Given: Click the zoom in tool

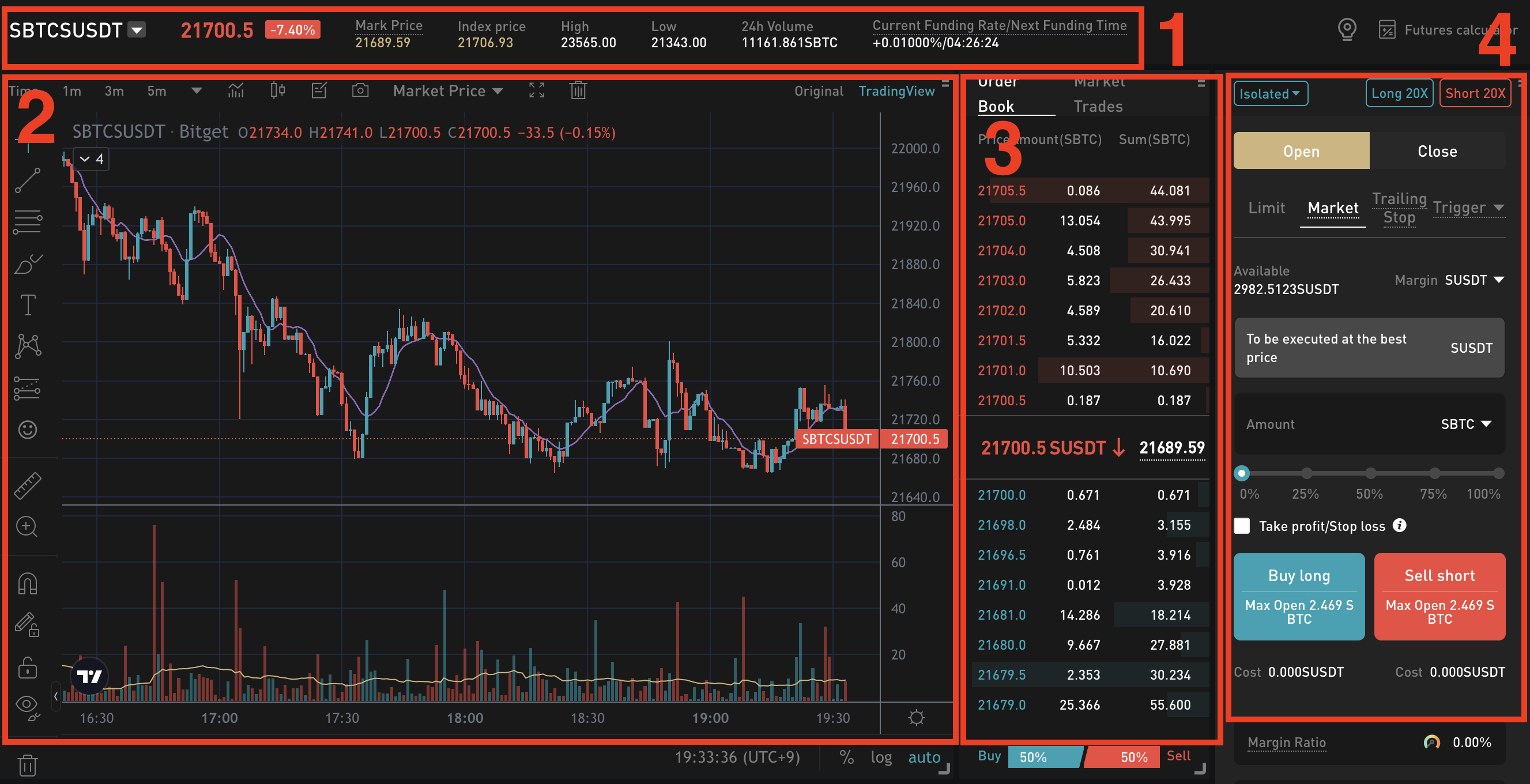Looking at the screenshot, I should (x=27, y=526).
